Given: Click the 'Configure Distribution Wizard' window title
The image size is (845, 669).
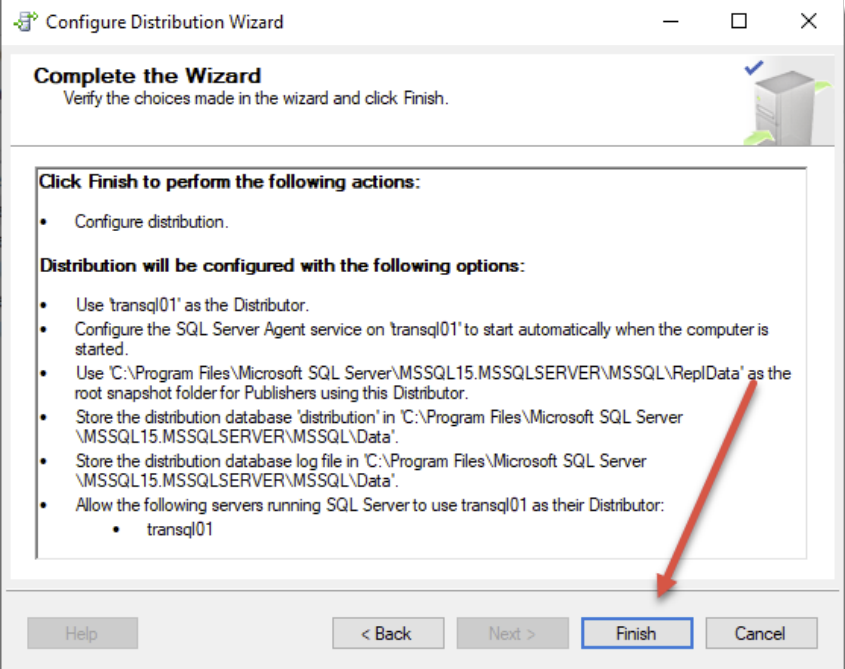Looking at the screenshot, I should (x=164, y=22).
